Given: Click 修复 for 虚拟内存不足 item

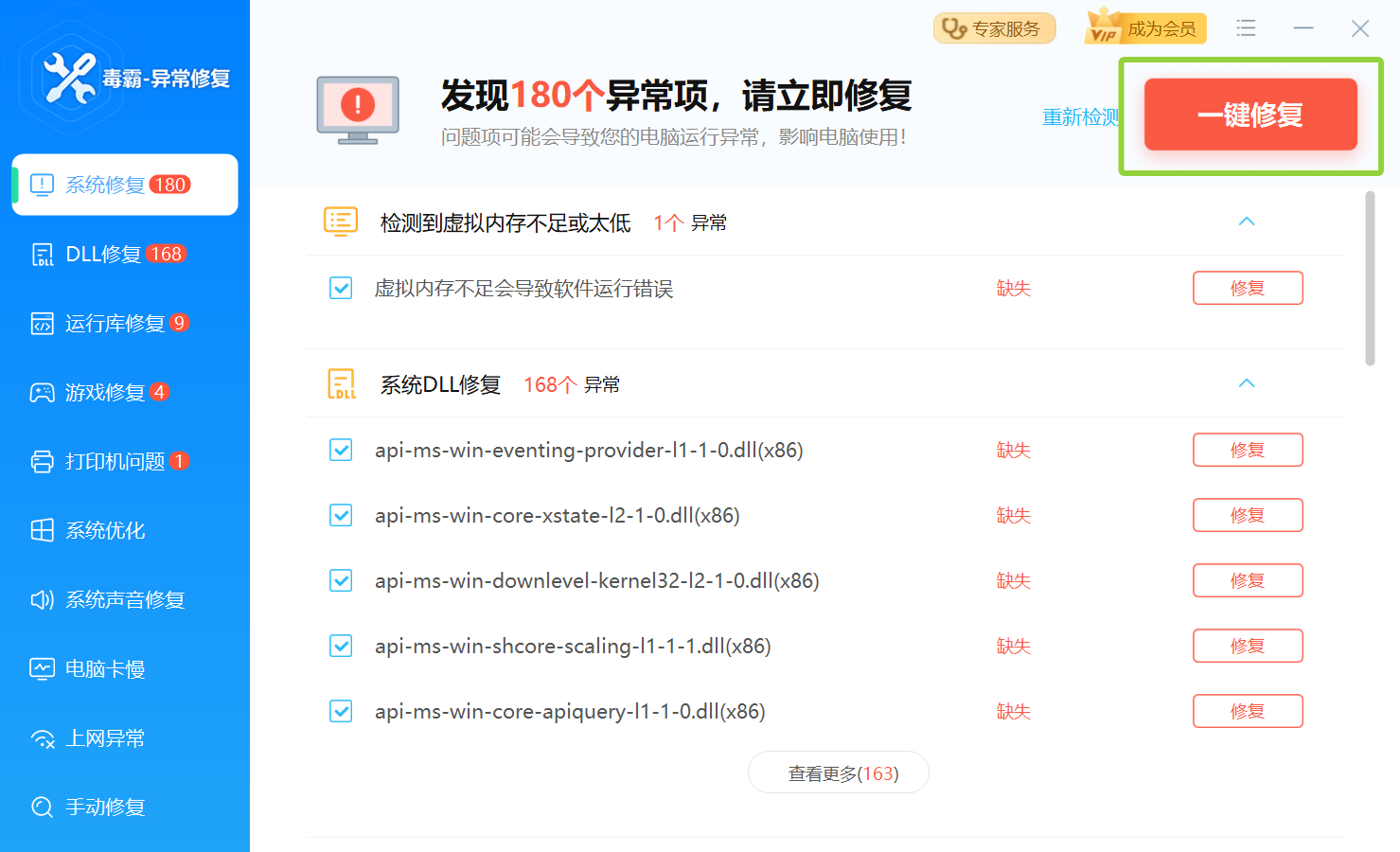Looking at the screenshot, I should [x=1248, y=288].
